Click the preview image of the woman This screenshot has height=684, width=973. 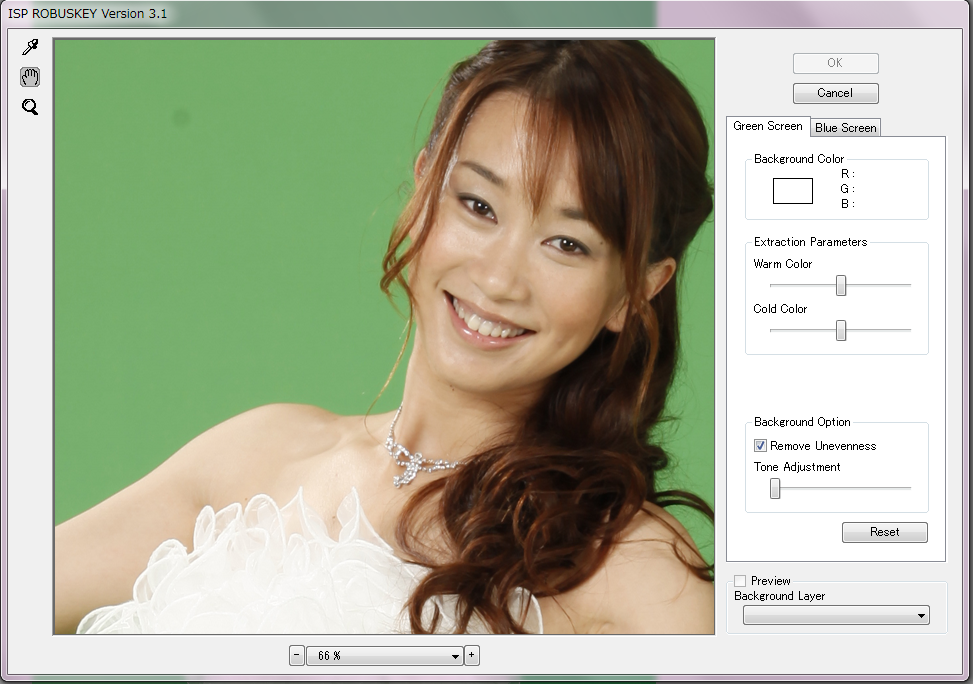coord(384,336)
